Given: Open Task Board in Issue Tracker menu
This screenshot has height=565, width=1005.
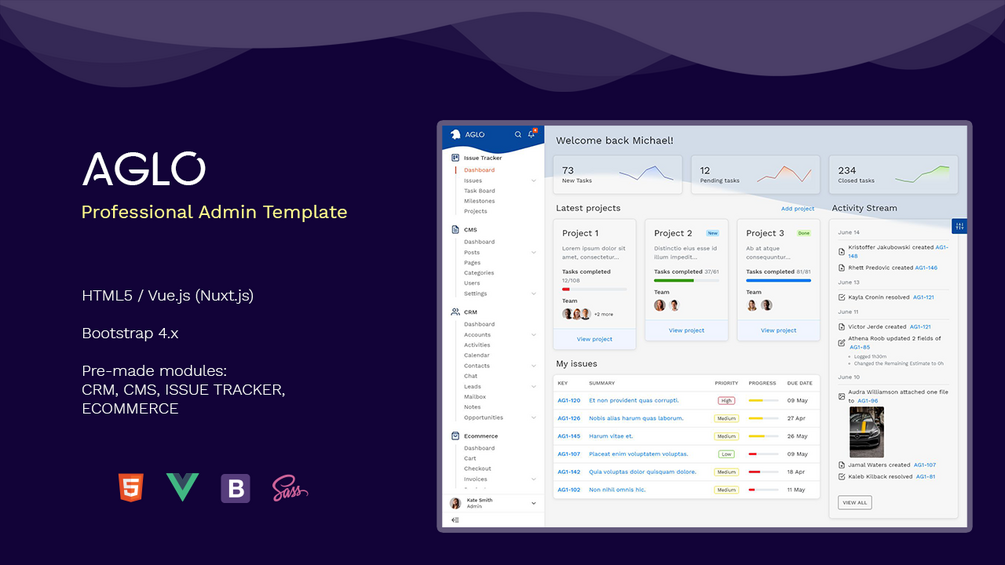Looking at the screenshot, I should tap(479, 191).
